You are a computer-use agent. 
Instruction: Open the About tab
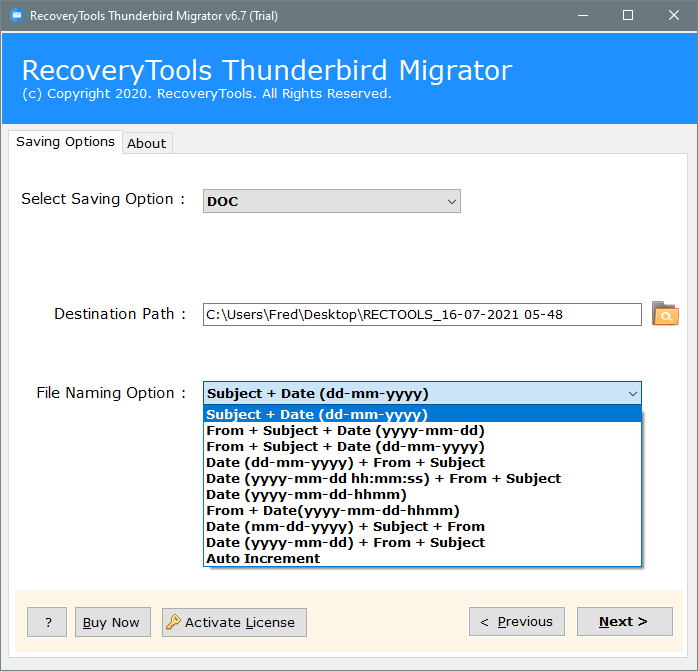(147, 143)
